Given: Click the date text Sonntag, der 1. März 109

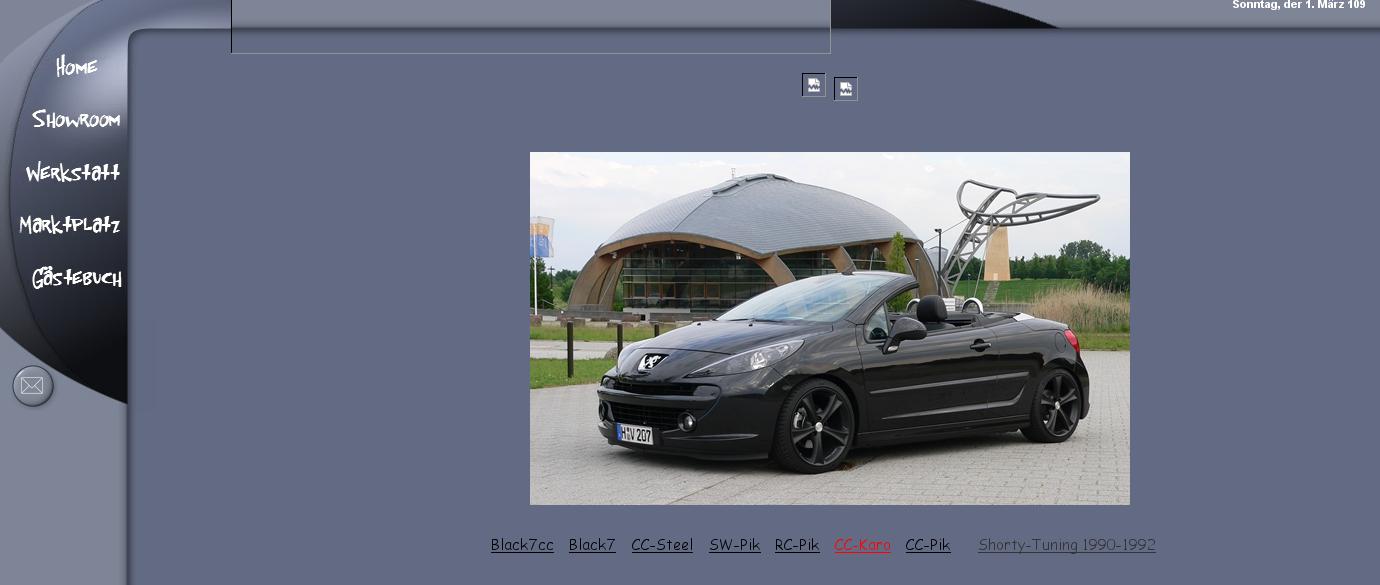Looking at the screenshot, I should point(1298,5).
